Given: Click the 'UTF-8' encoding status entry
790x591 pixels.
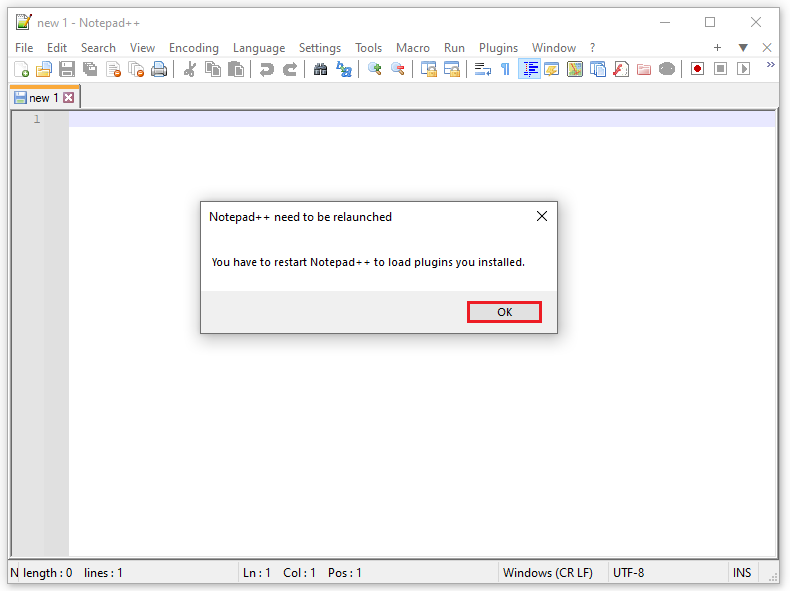Looking at the screenshot, I should click(x=628, y=573).
